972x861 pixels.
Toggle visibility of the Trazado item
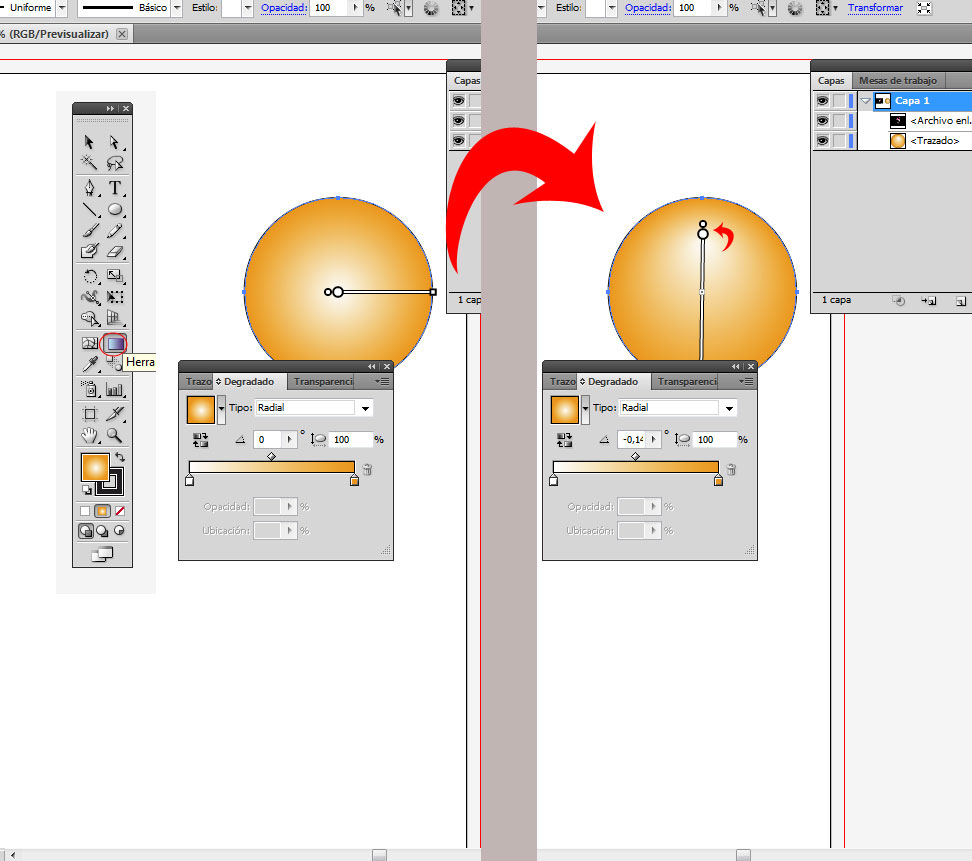coord(822,140)
